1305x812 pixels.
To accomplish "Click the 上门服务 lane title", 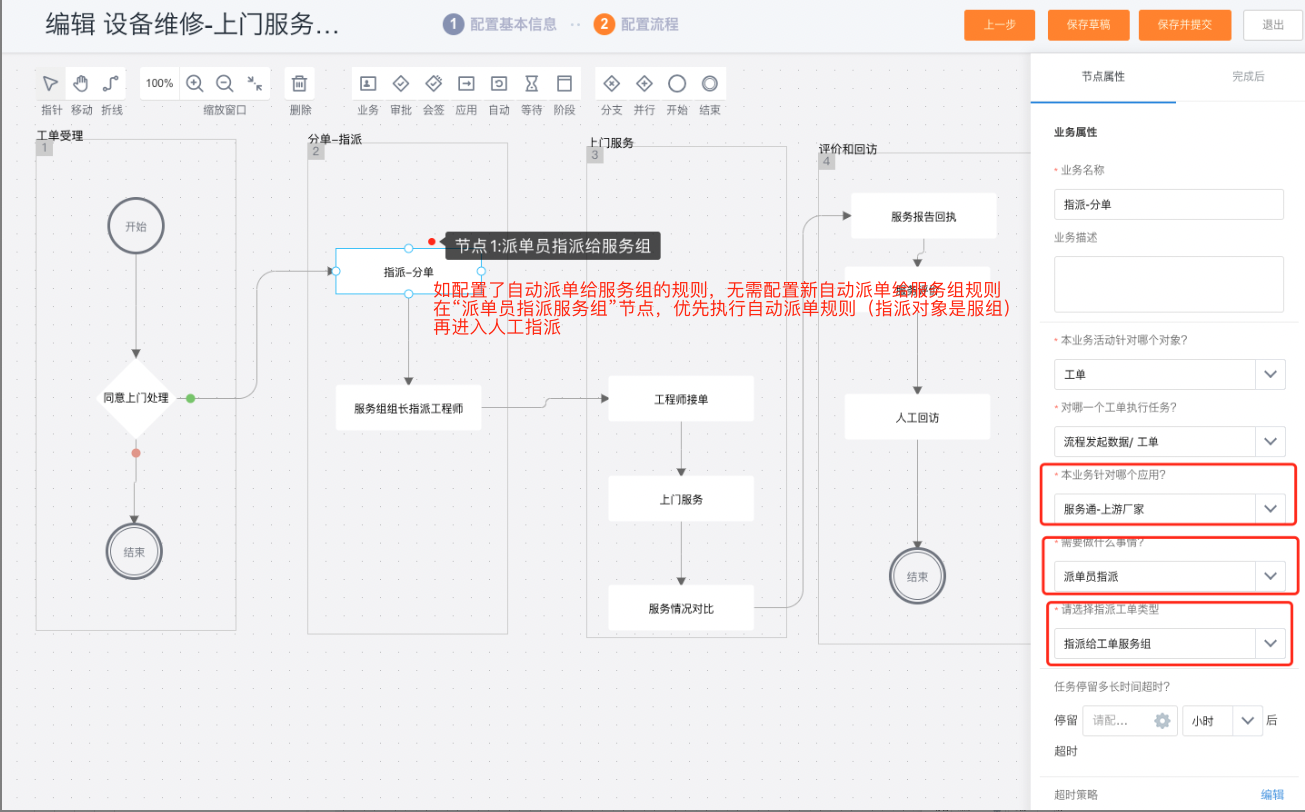I will coord(611,143).
